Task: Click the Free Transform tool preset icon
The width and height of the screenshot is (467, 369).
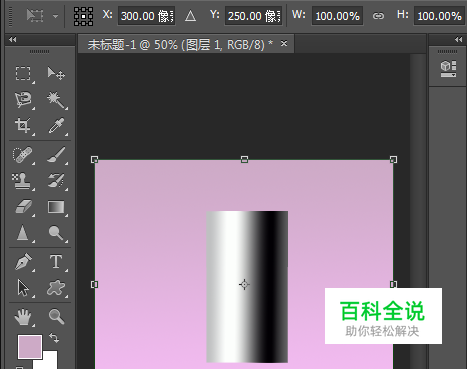Action: click(35, 16)
